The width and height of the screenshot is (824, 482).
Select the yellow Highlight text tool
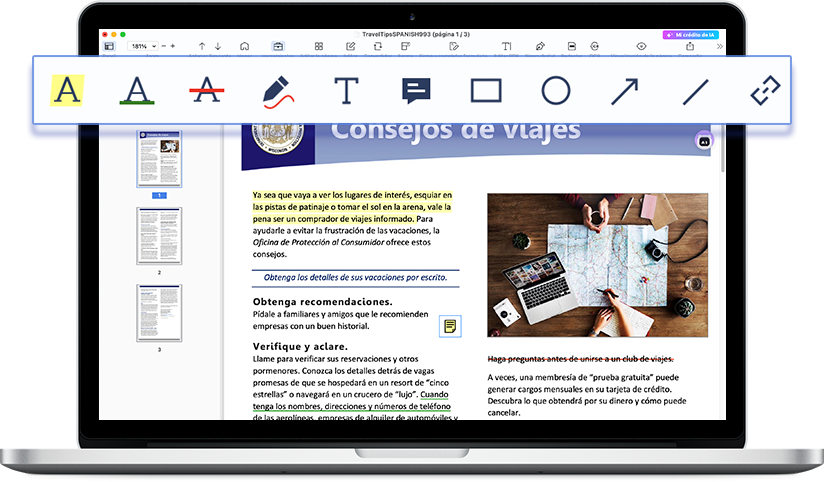click(67, 90)
